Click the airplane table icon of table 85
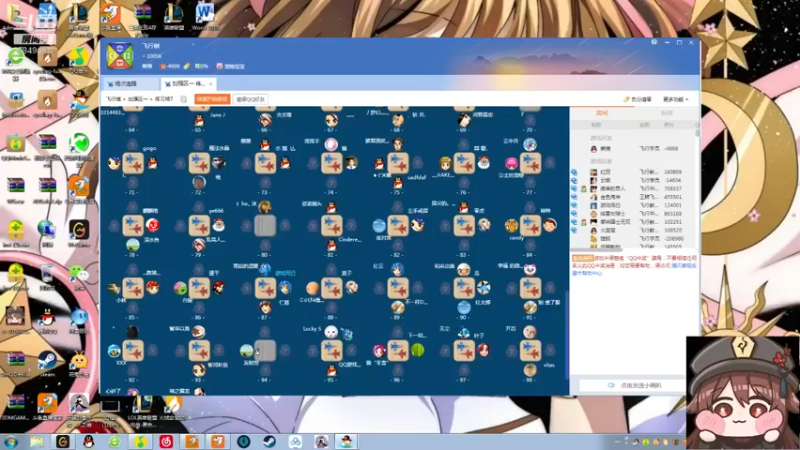Image resolution: width=800 pixels, height=450 pixels. [133, 288]
